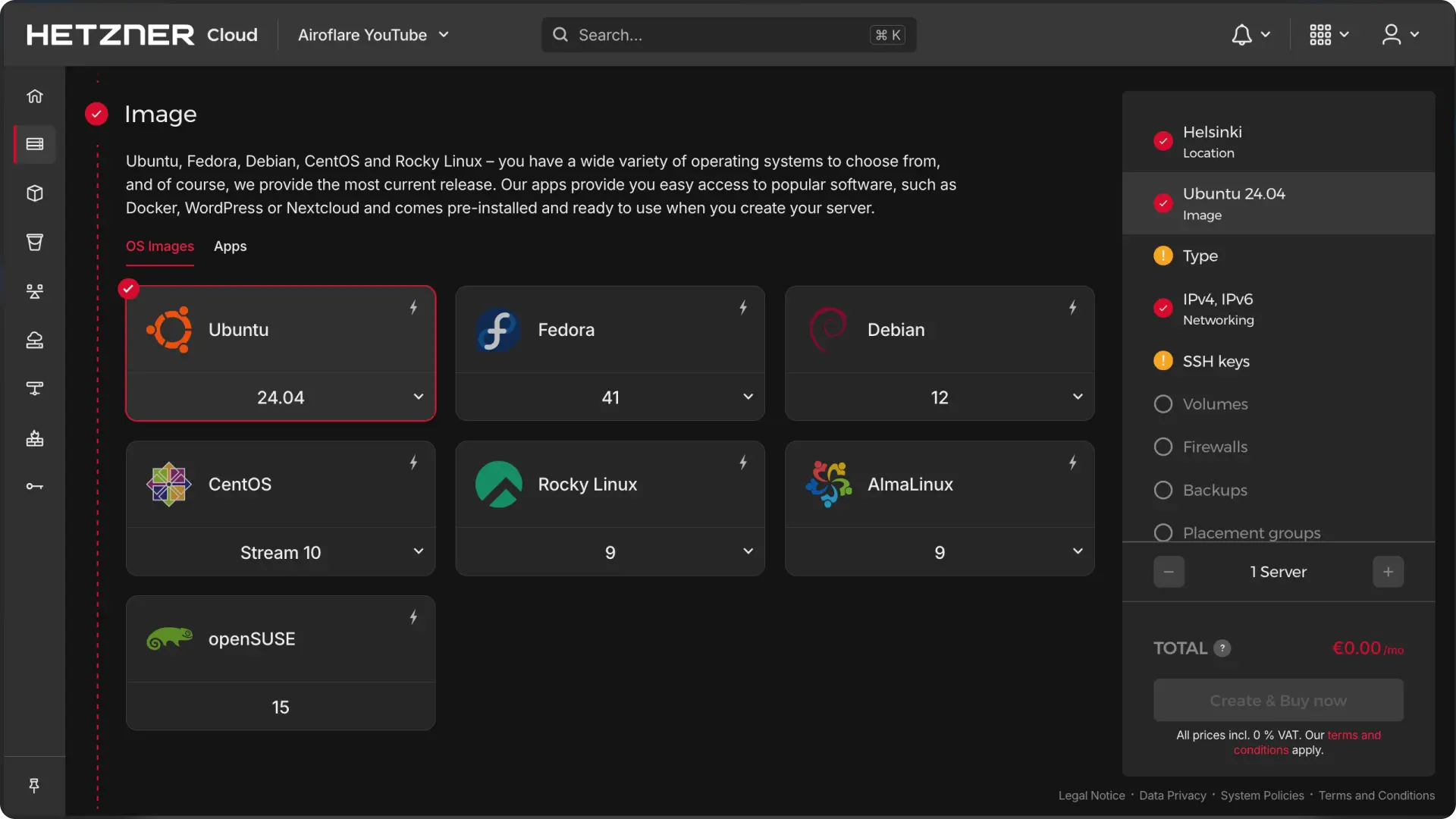Select the Volumes step radio circle
1456x819 pixels.
pyautogui.click(x=1163, y=404)
